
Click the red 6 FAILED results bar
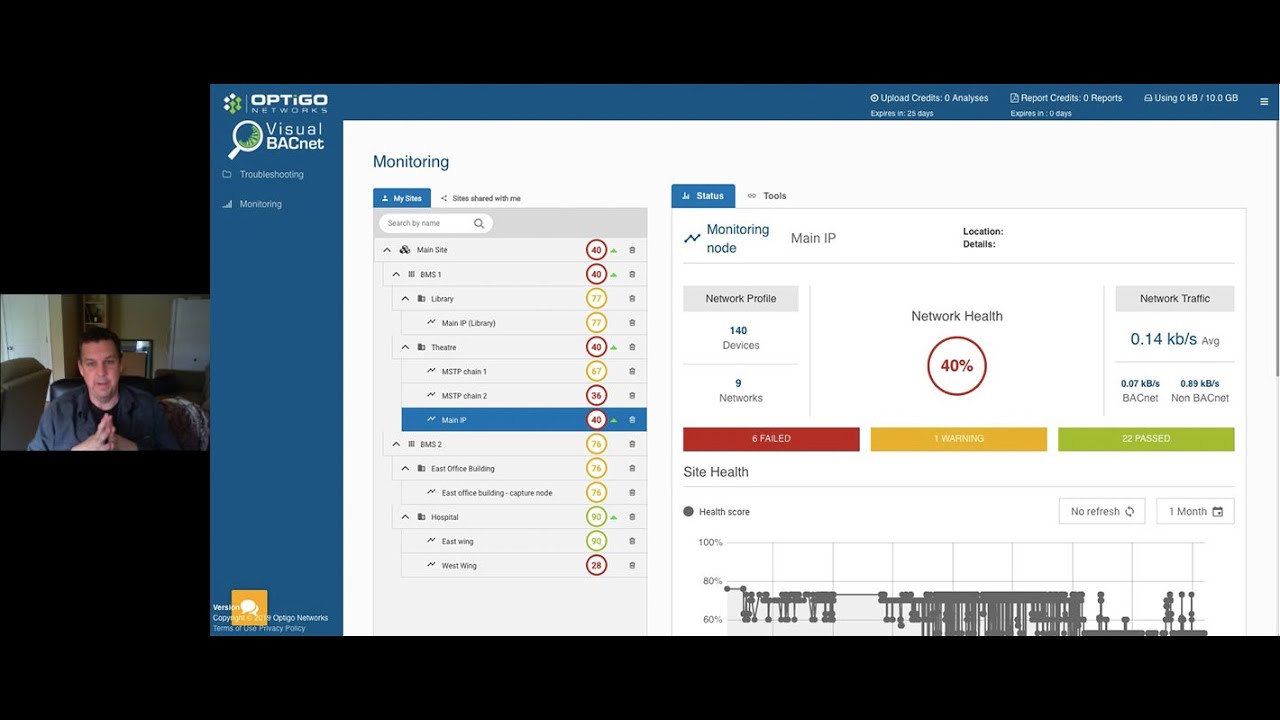tap(770, 439)
